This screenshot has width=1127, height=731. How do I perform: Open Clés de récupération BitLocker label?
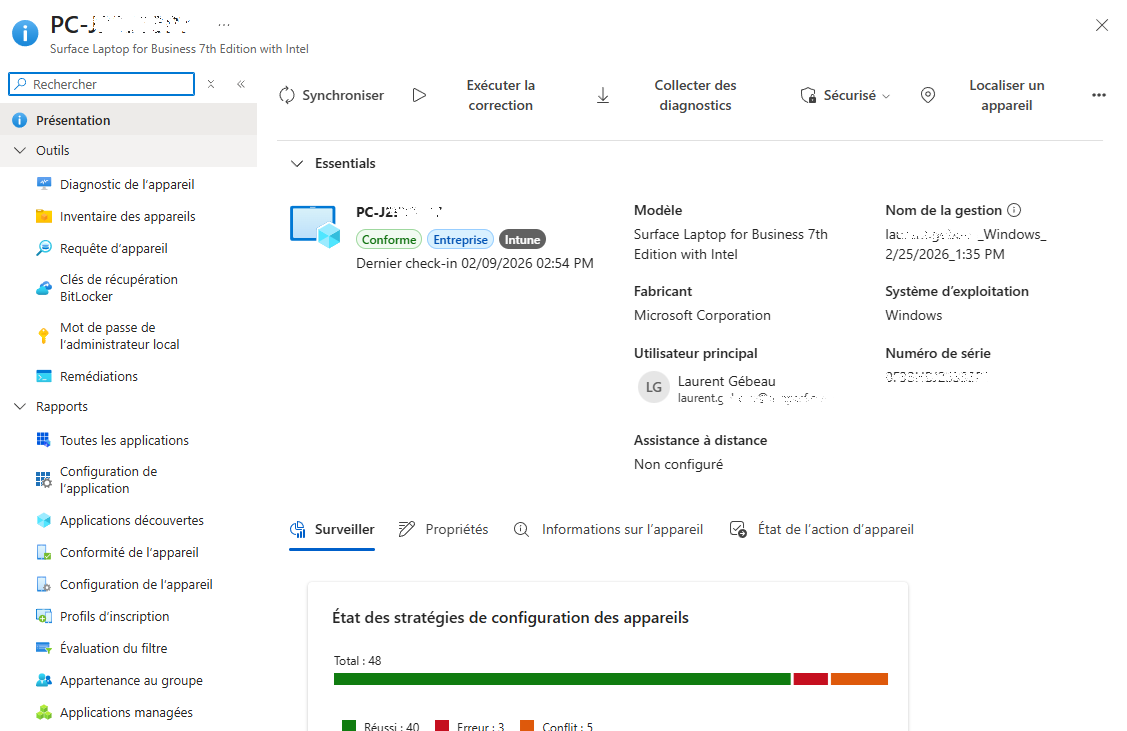pyautogui.click(x=119, y=288)
